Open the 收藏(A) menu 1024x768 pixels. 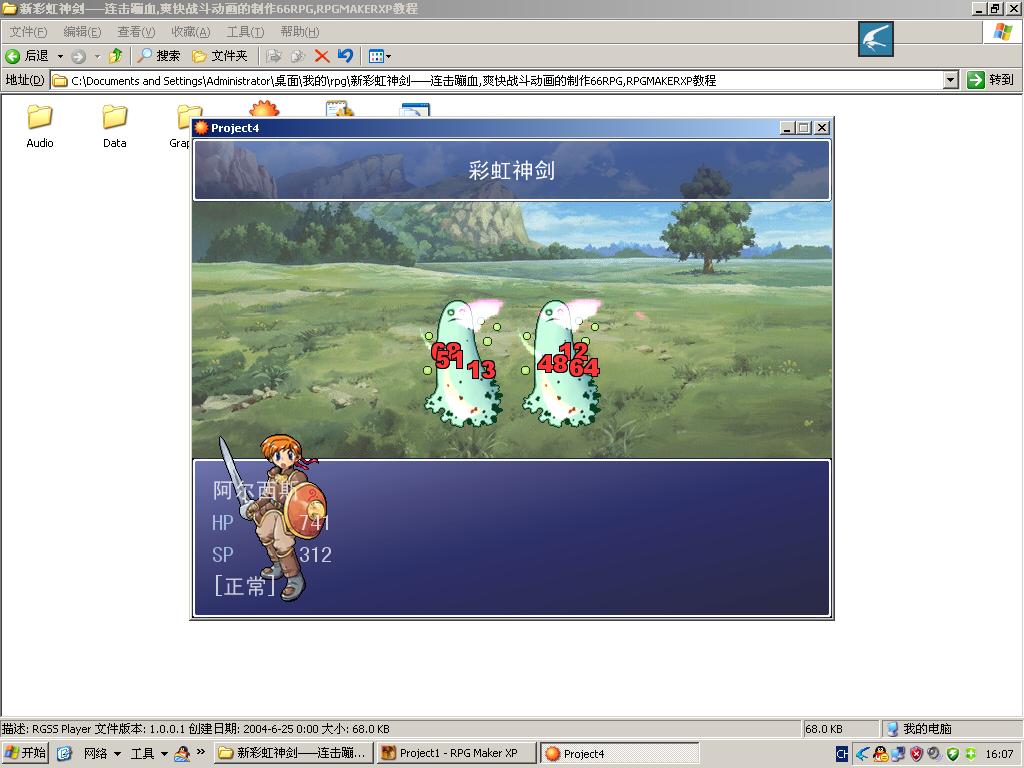tap(191, 32)
